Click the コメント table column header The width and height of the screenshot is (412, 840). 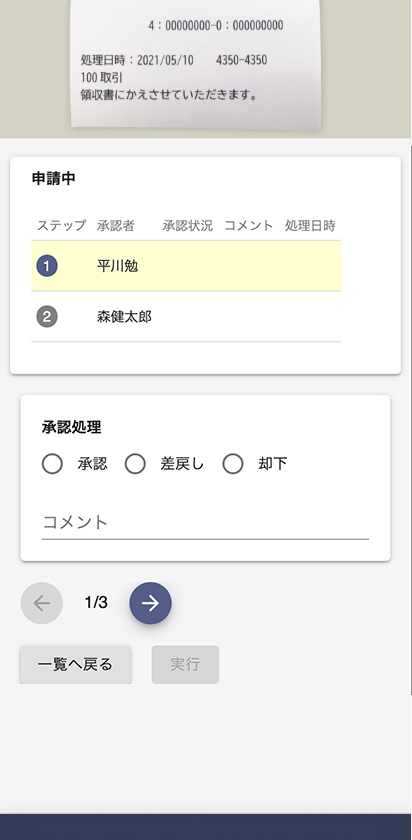coord(249,226)
